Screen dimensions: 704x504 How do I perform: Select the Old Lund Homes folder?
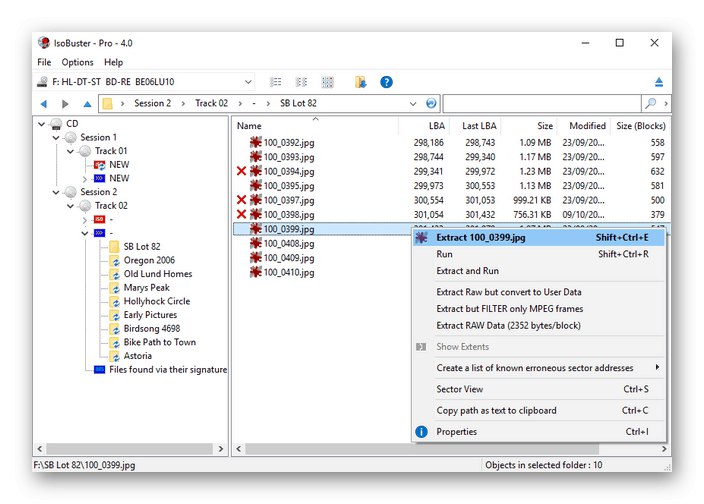[x=158, y=274]
